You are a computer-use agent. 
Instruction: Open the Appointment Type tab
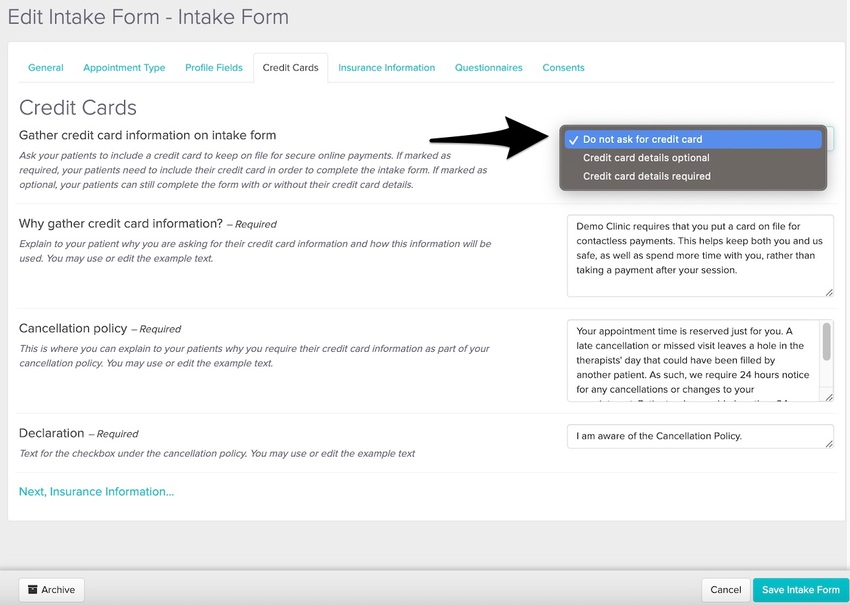(x=124, y=67)
